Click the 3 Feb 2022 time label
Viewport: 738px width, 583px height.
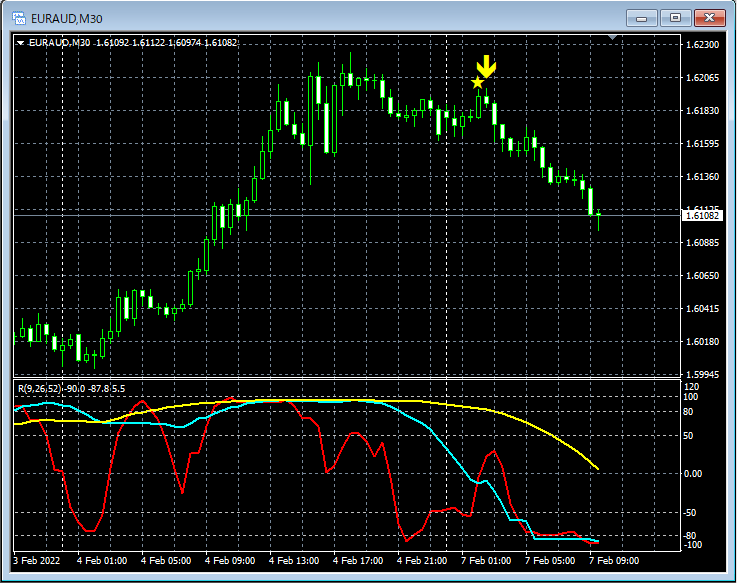pyautogui.click(x=37, y=560)
